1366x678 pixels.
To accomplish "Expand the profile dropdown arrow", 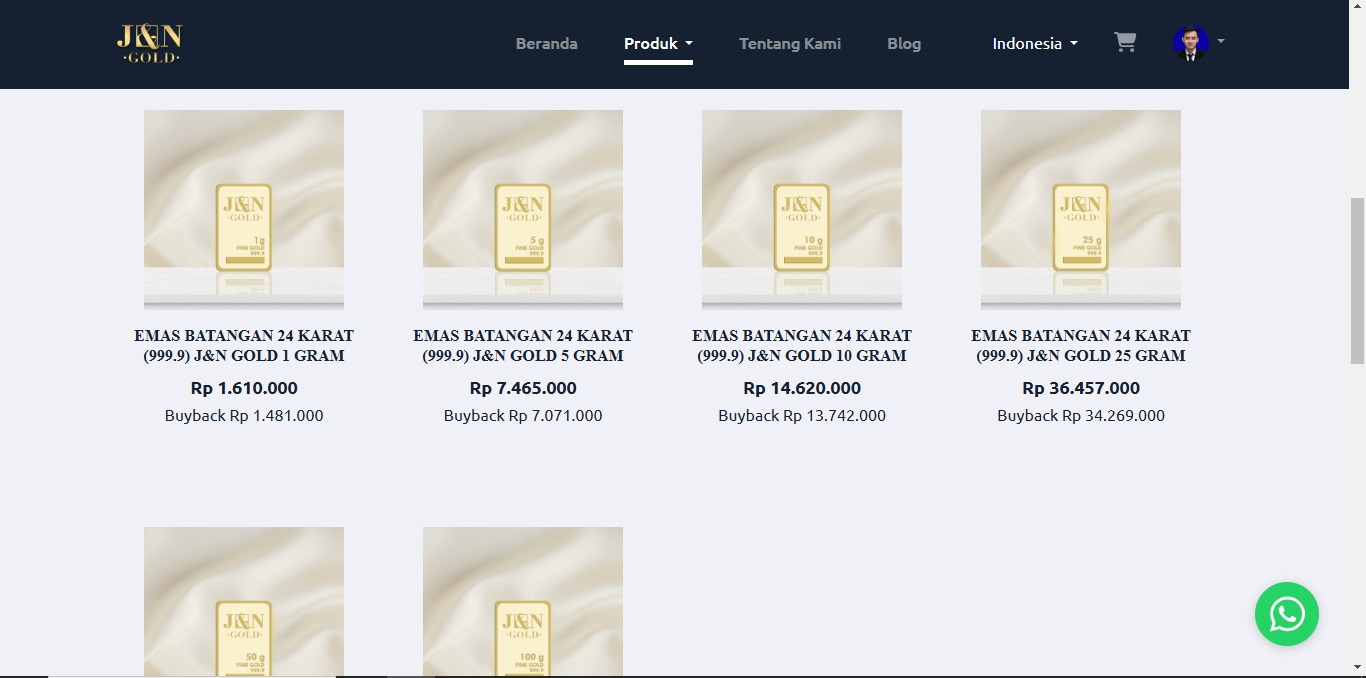I will (1221, 42).
